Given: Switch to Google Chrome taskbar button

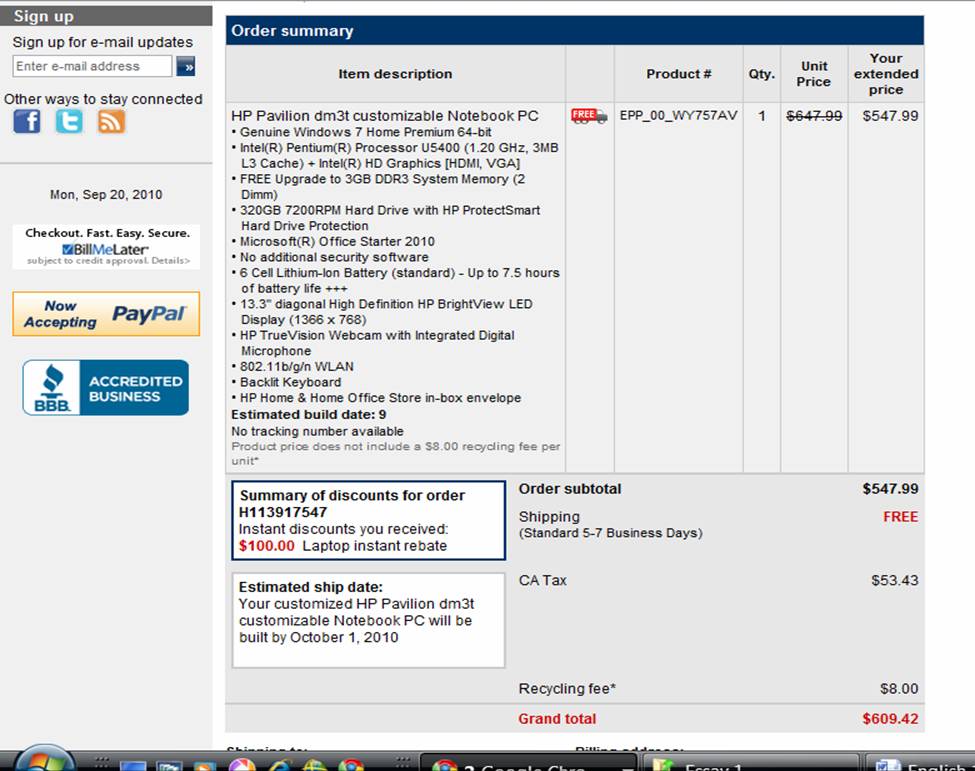Looking at the screenshot, I should tap(529, 763).
